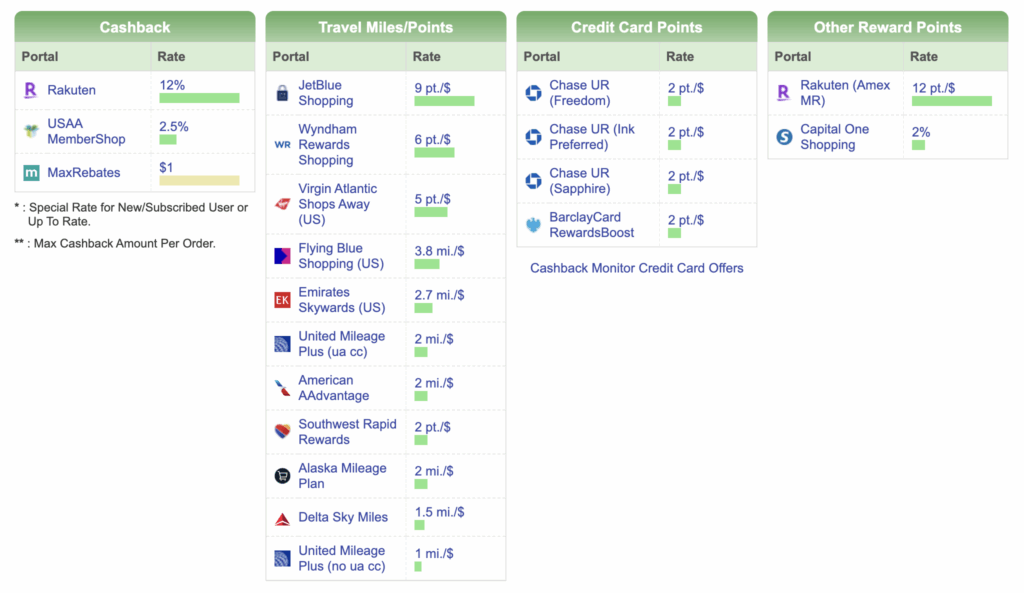Open the Chase UR (Sapphire) link

pyautogui.click(x=582, y=182)
